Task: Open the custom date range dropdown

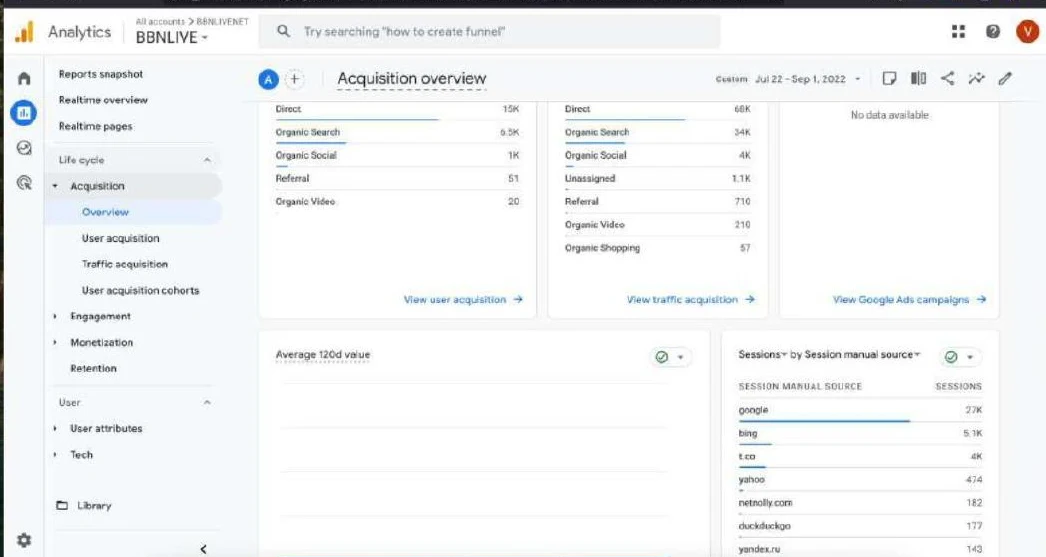Action: pos(789,79)
